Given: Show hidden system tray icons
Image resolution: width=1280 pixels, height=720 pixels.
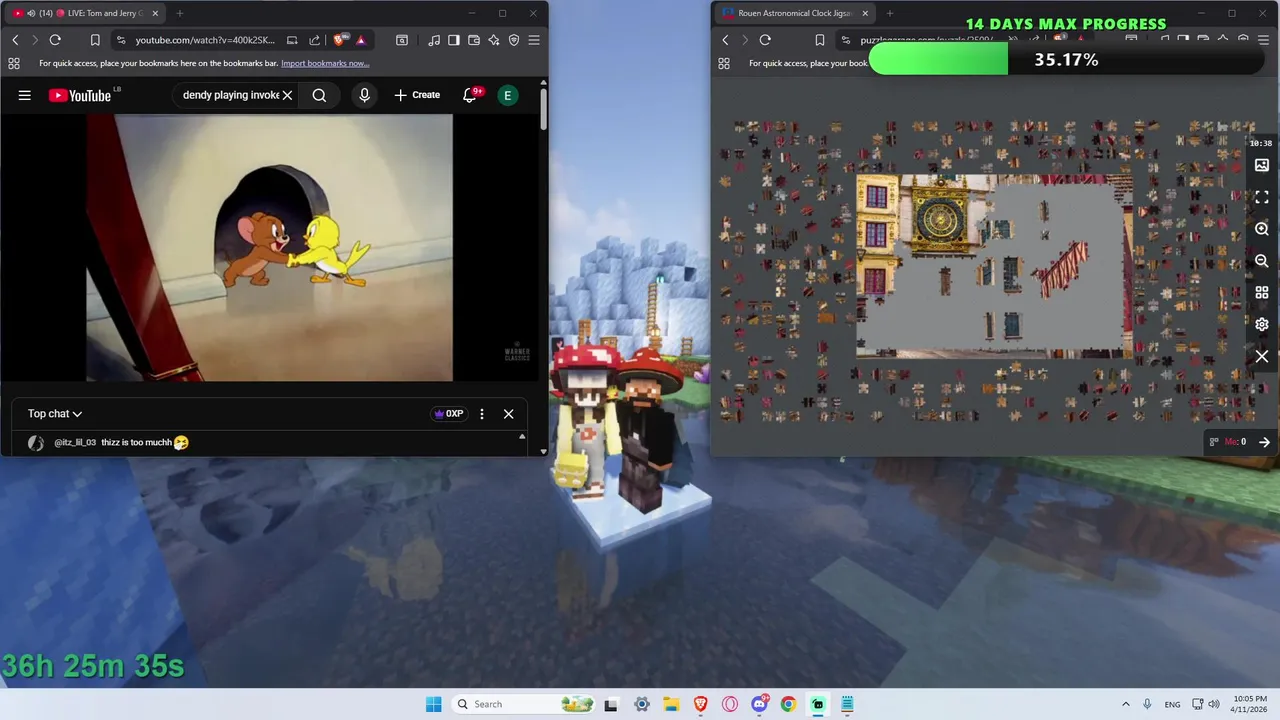Looking at the screenshot, I should (x=1125, y=704).
